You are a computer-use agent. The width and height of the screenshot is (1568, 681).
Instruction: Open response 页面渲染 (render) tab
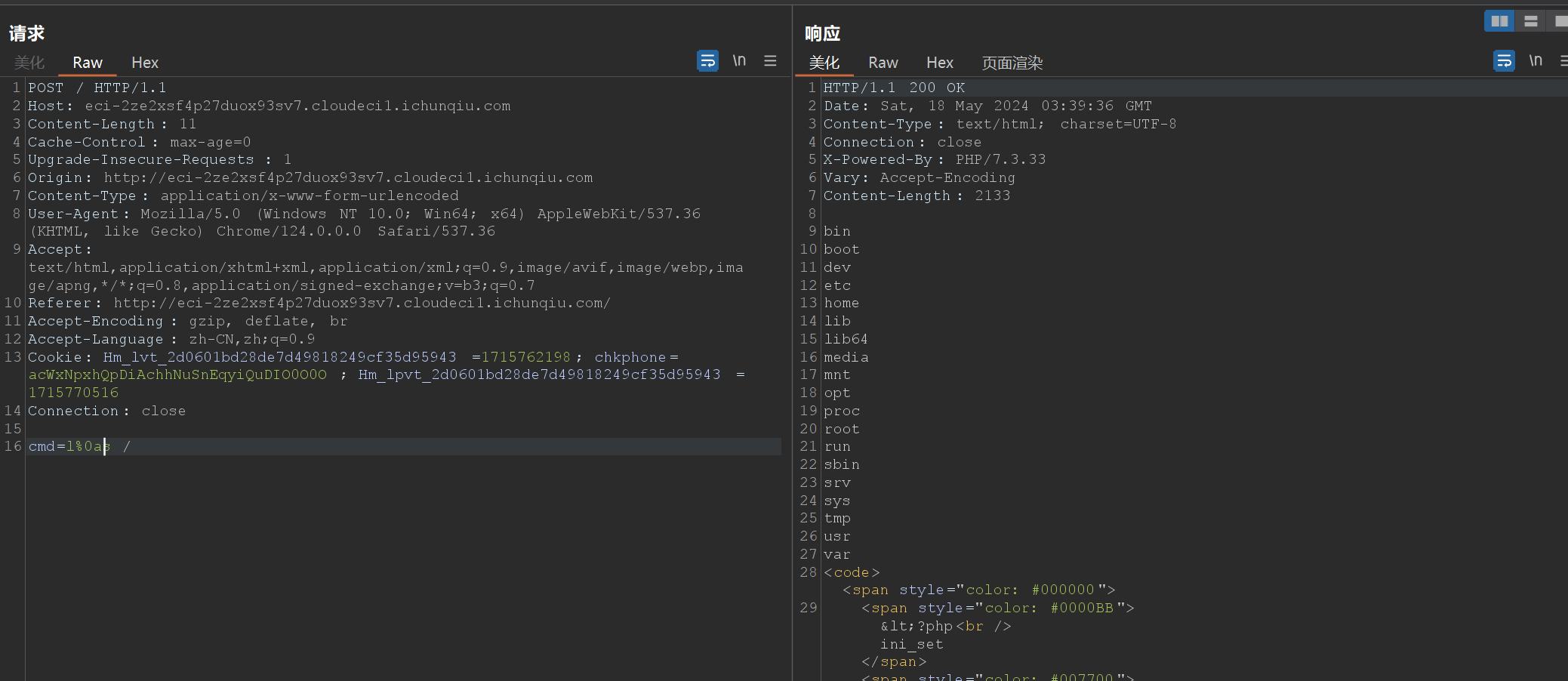tap(1012, 63)
